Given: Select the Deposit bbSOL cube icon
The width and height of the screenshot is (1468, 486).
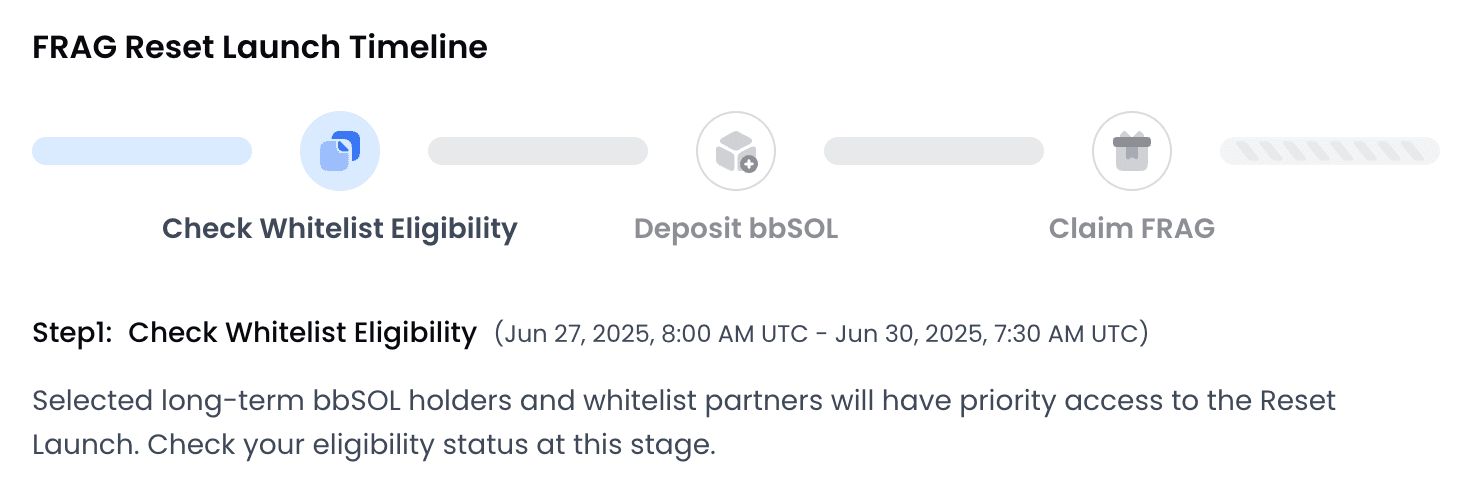Looking at the screenshot, I should (736, 151).
